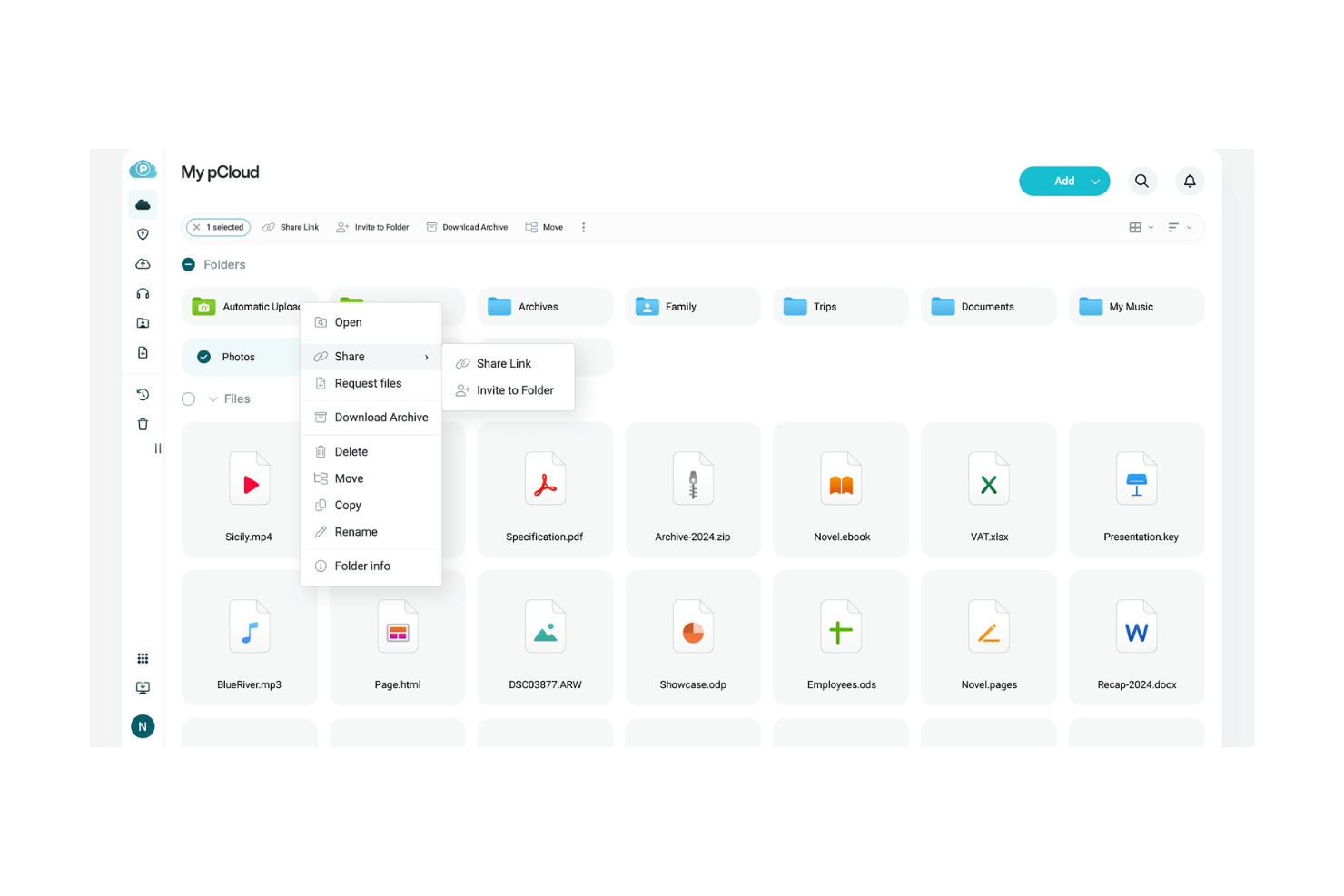Click Share Link in the top toolbar
The height and width of the screenshot is (896, 1344).
pos(291,228)
